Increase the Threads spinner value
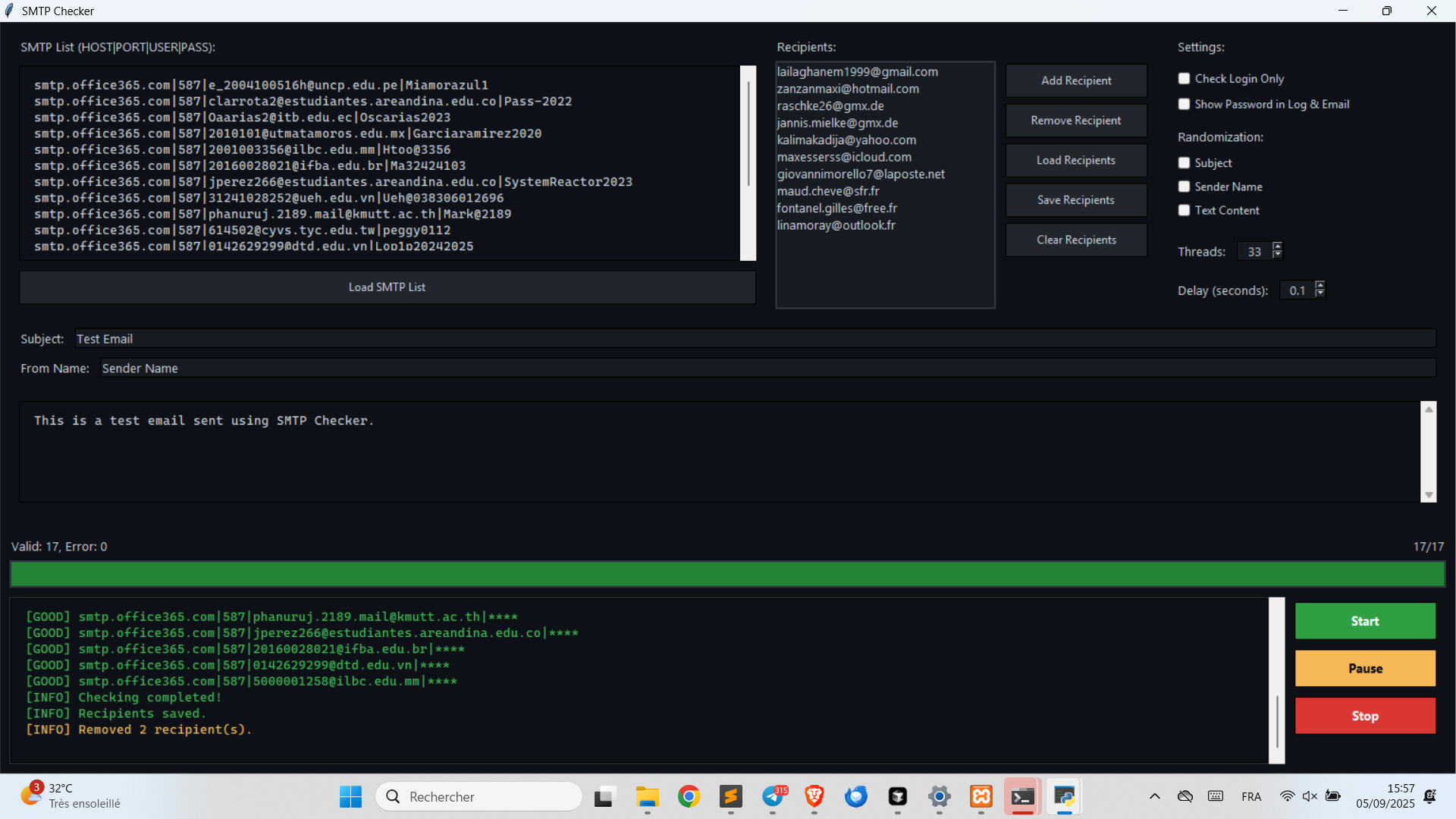This screenshot has width=1456, height=819. pyautogui.click(x=1278, y=246)
